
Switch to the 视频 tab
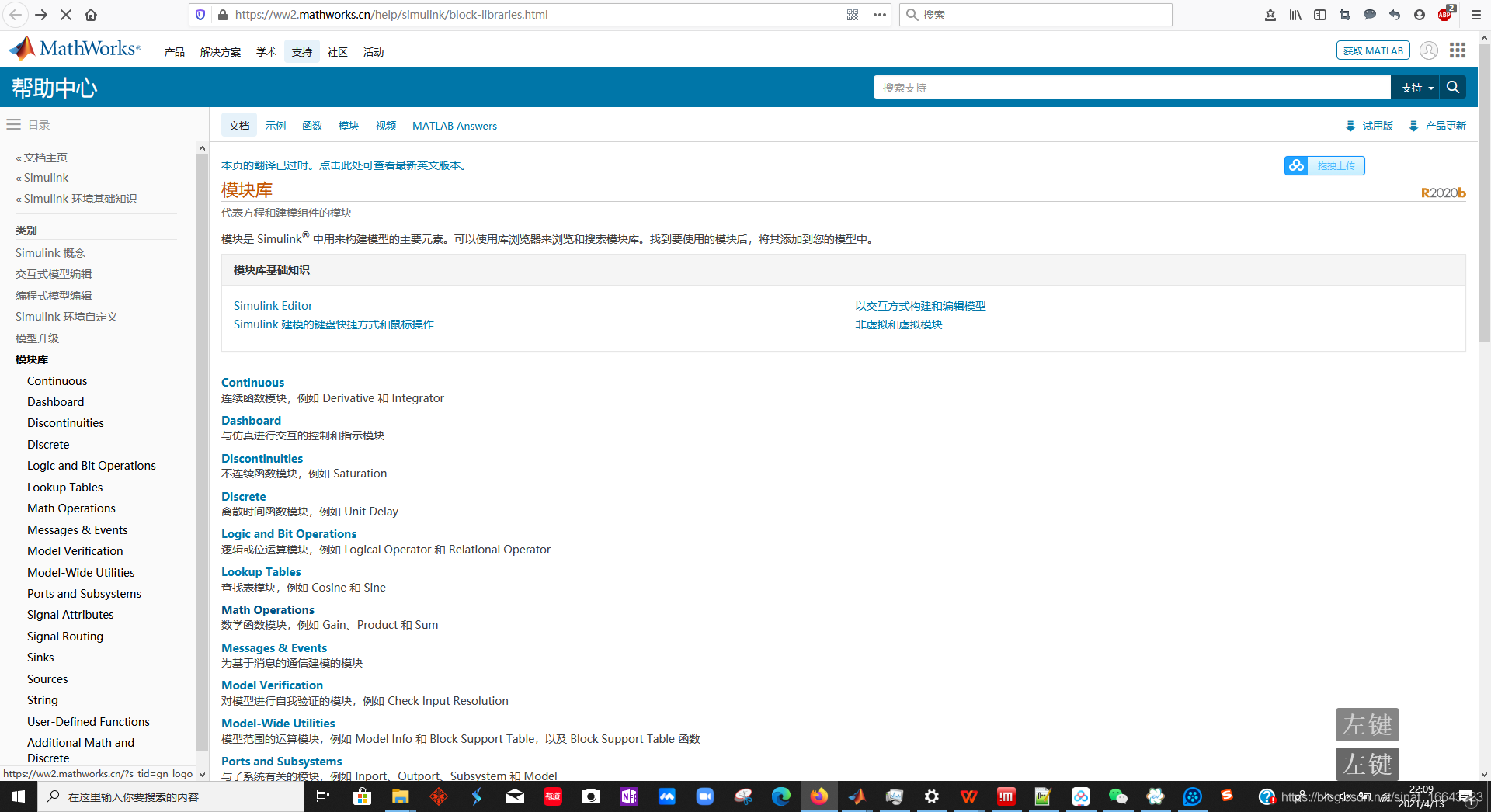tap(386, 126)
